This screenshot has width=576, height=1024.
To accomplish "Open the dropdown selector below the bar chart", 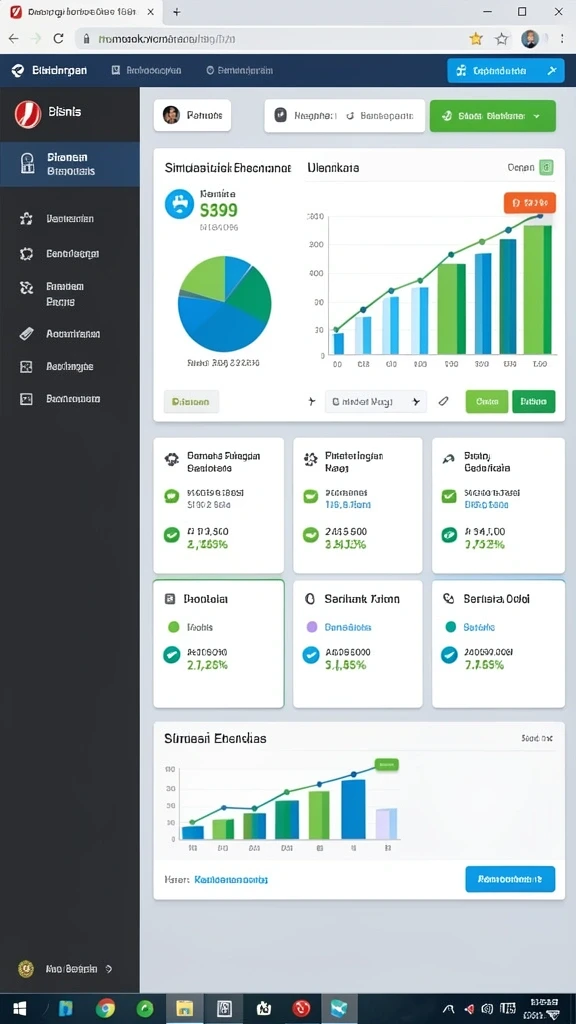I will point(376,402).
